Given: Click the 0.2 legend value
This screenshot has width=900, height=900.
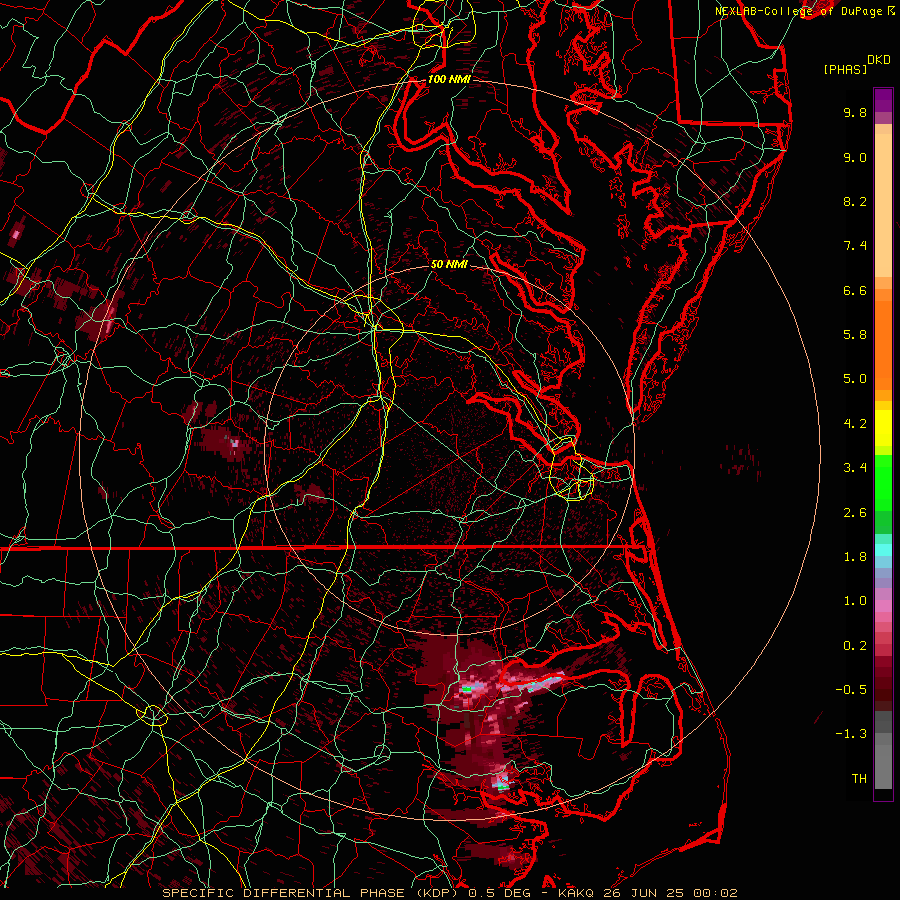Looking at the screenshot, I should (855, 646).
